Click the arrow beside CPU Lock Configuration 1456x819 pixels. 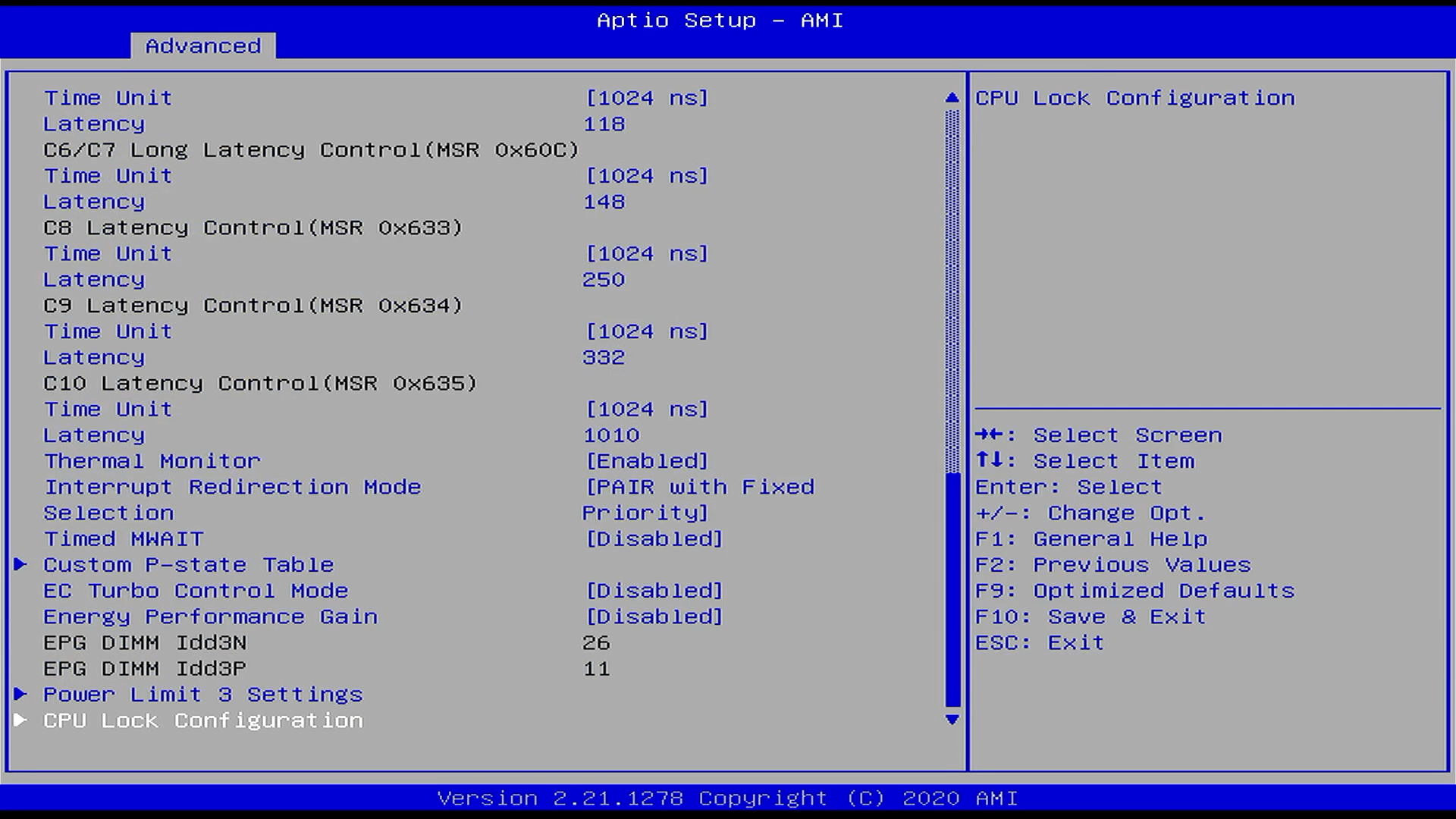20,720
